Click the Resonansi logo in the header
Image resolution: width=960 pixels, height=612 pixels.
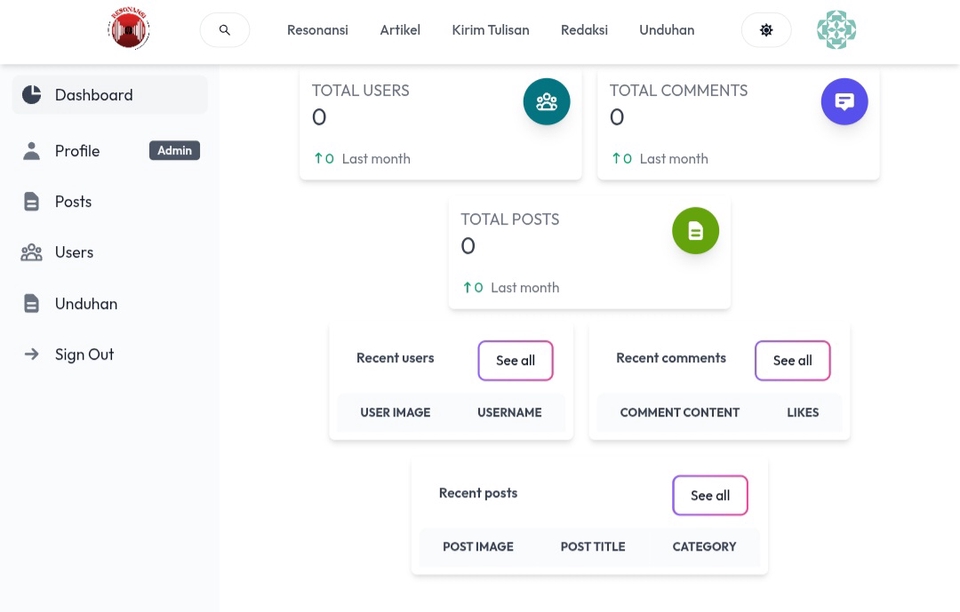[x=129, y=29]
